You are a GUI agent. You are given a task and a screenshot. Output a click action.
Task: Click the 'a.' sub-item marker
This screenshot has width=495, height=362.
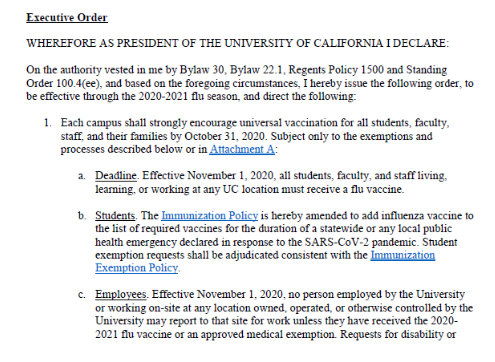[81, 176]
